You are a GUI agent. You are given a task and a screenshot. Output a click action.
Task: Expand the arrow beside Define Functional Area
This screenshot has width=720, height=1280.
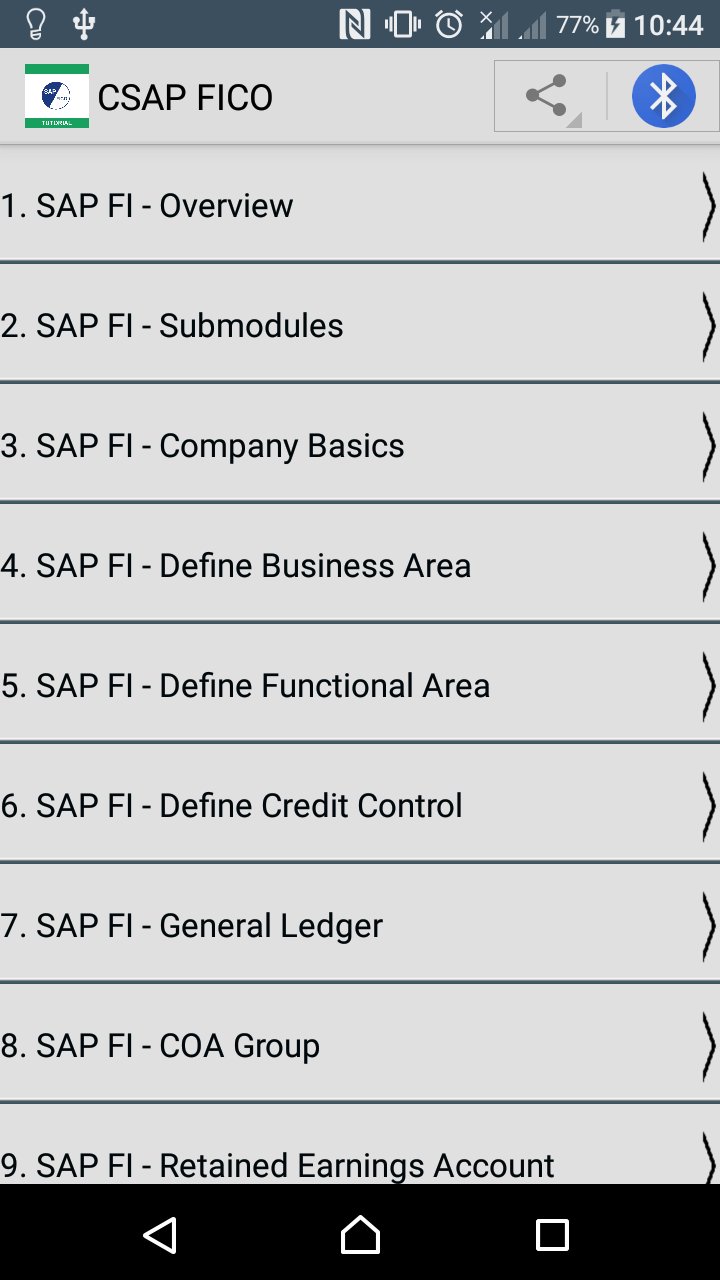coord(708,686)
